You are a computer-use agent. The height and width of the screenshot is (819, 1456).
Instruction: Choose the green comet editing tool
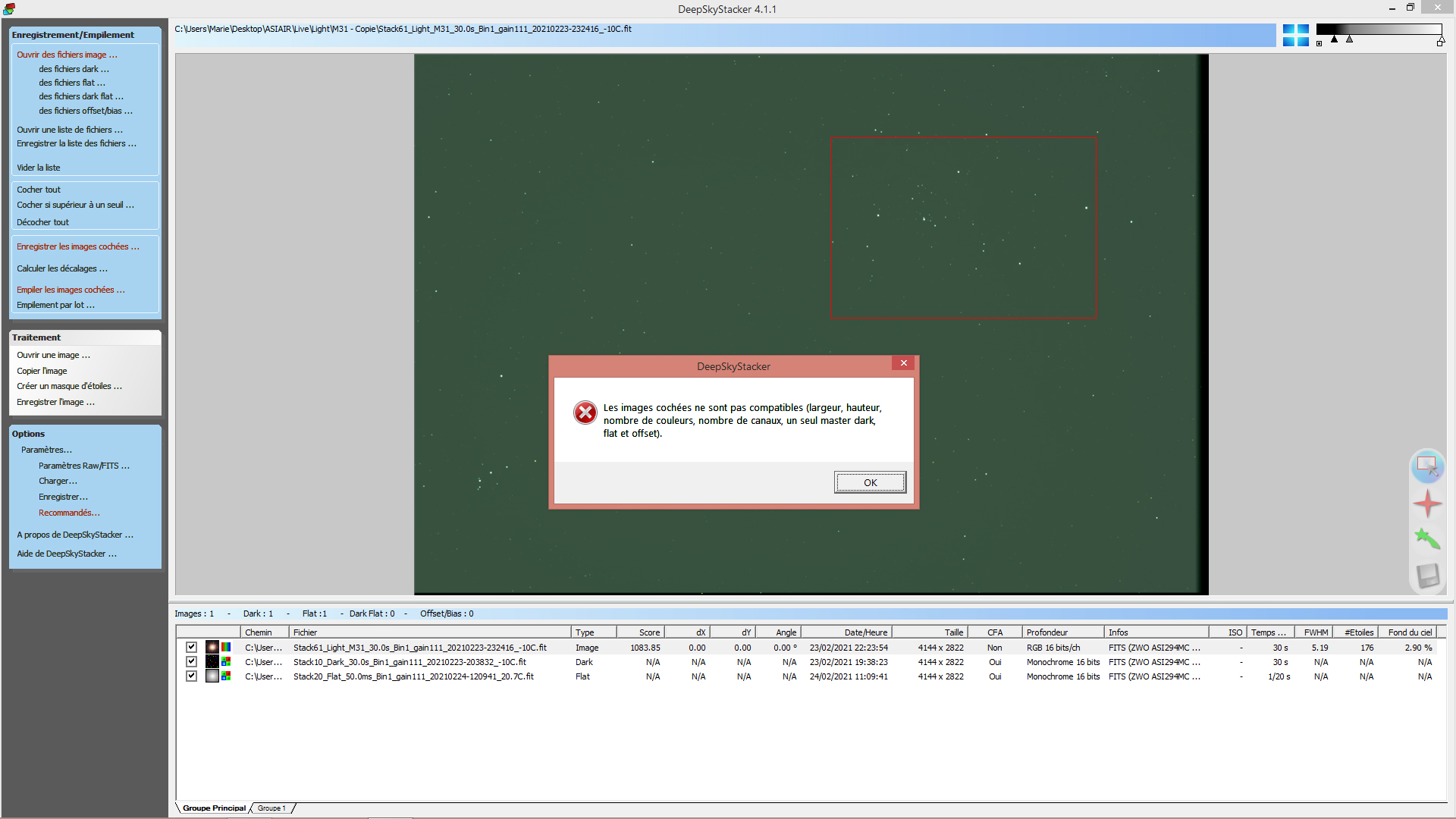point(1426,538)
